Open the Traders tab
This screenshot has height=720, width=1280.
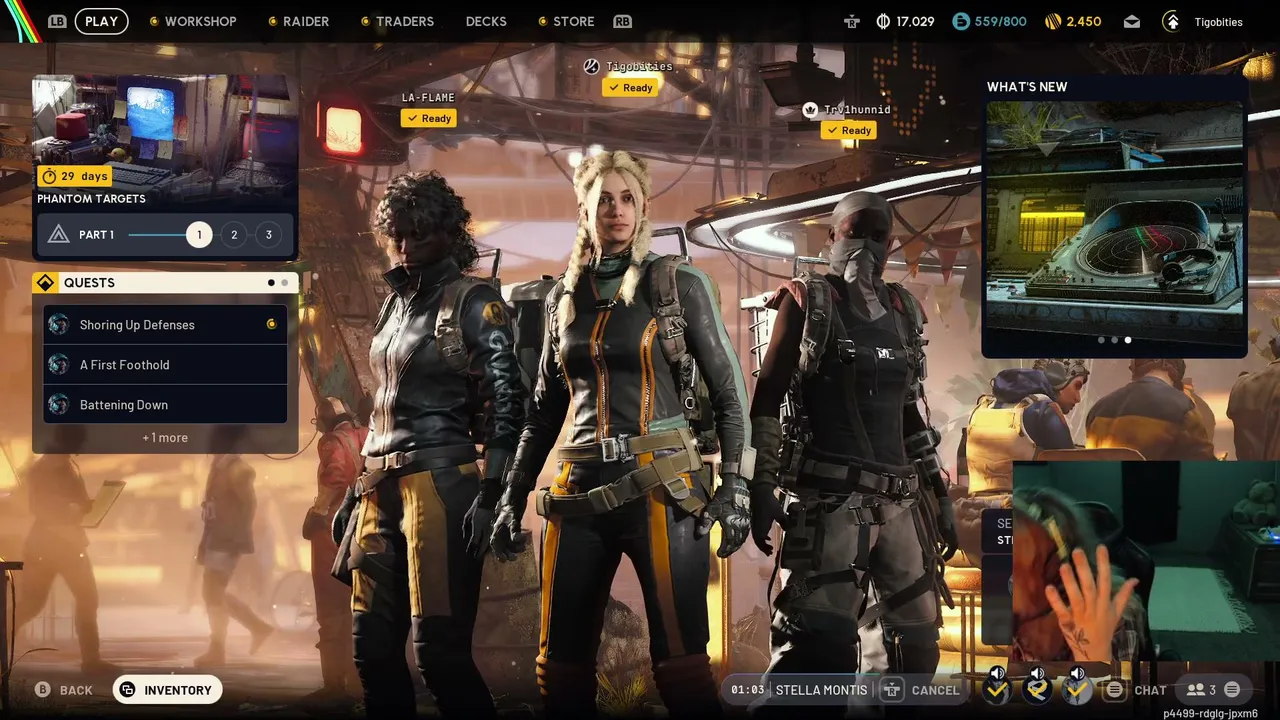coord(405,21)
